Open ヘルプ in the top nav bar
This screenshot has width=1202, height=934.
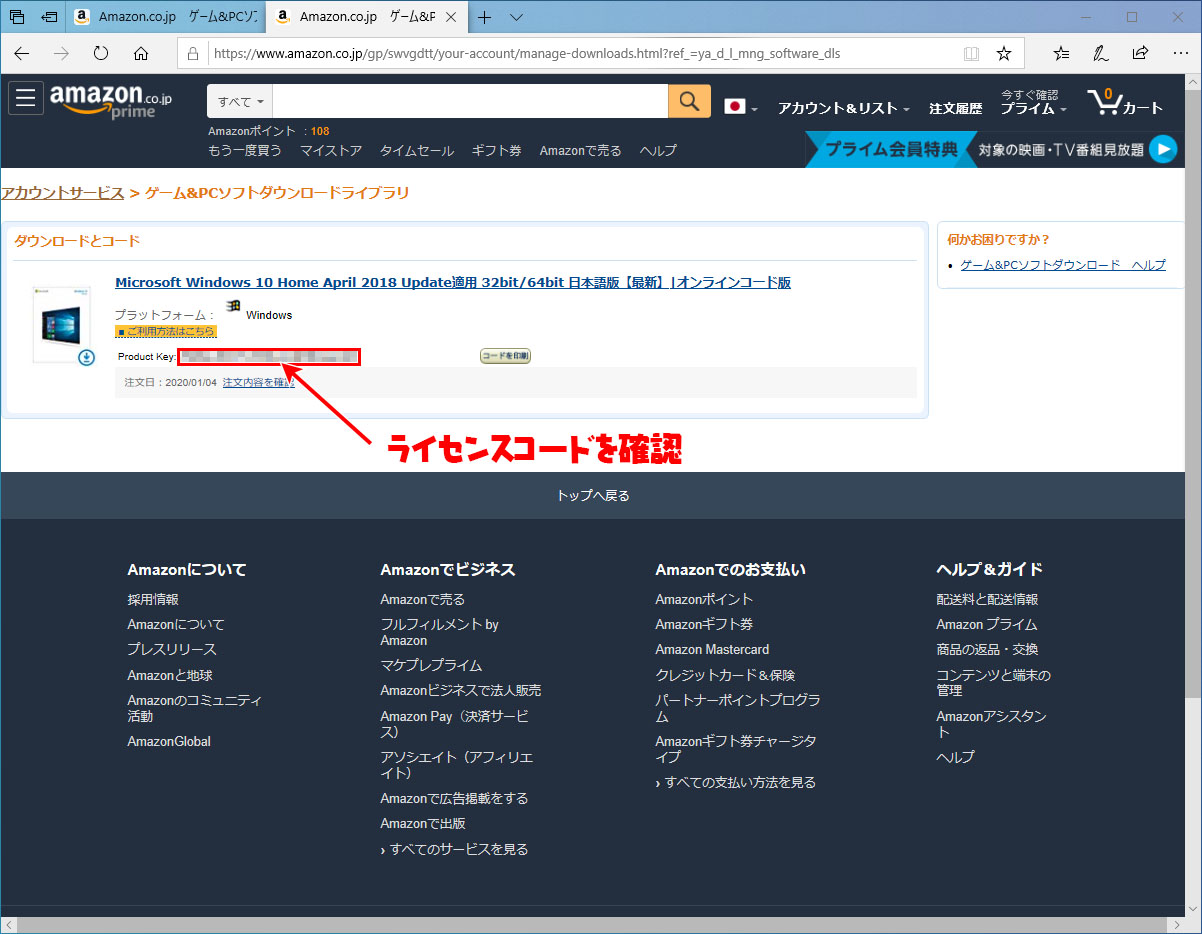click(x=658, y=151)
